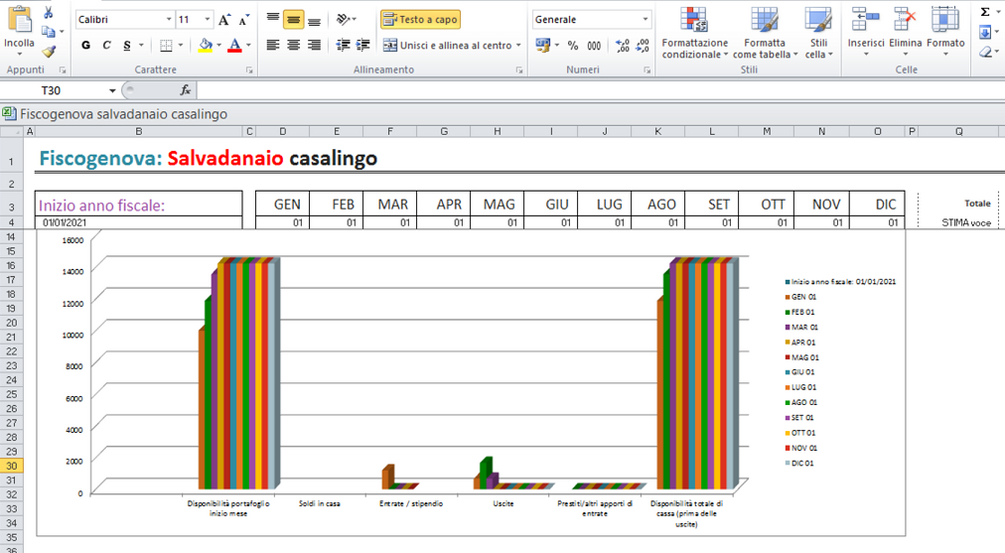Screen dimensions: 1005x553
Task: Center cell text horizontally
Action: coord(294,45)
